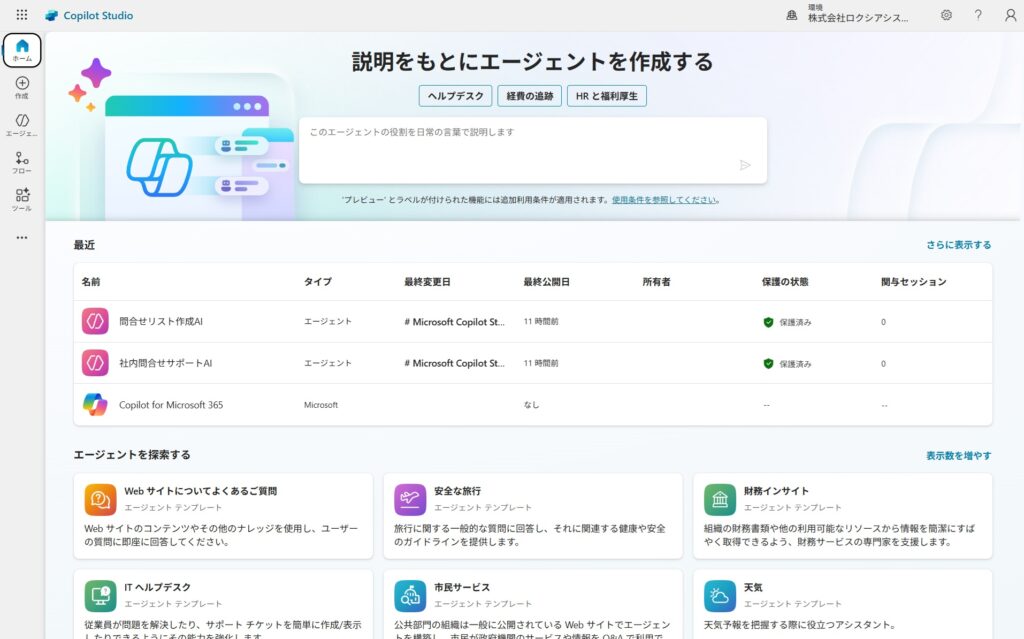
Task: Open the IT ヘルプデスク template card title
Action: point(157,587)
